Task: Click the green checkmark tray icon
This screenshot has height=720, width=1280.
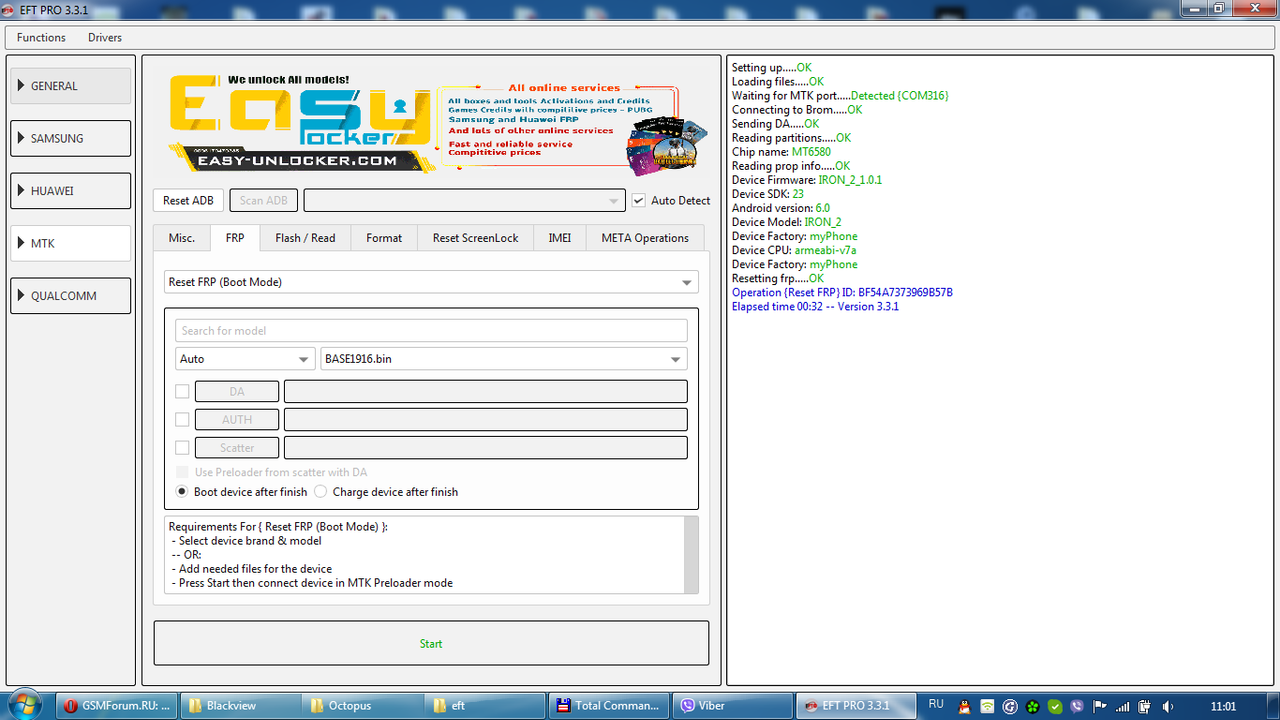Action: 1054,706
